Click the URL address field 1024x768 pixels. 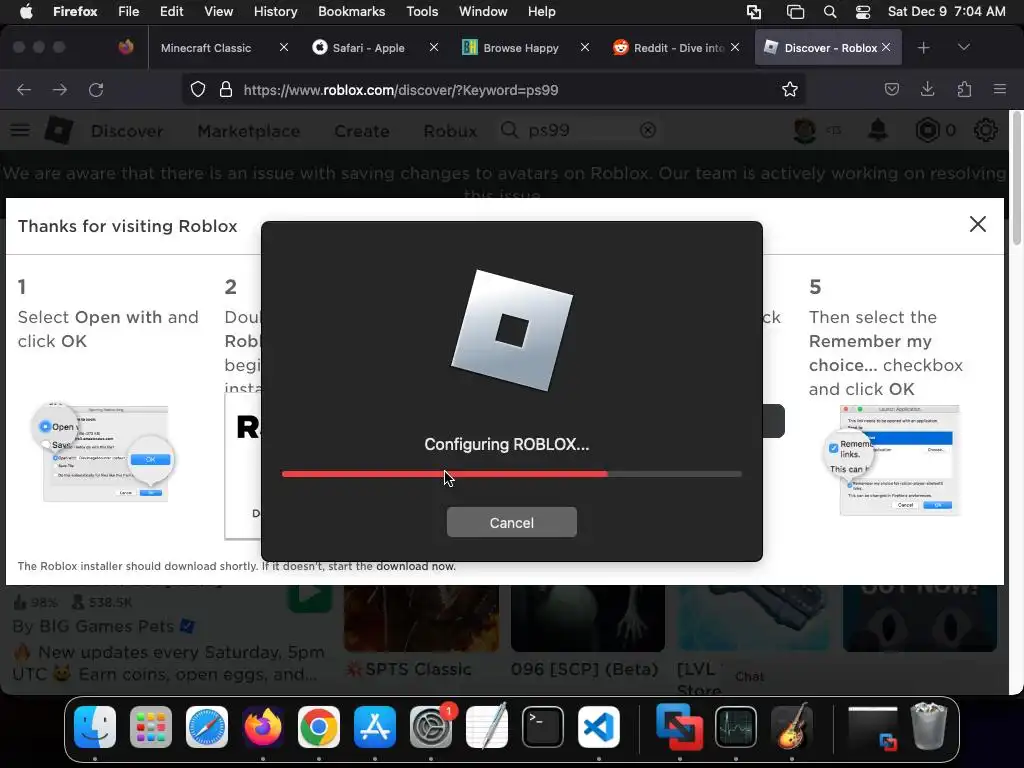[x=493, y=89]
